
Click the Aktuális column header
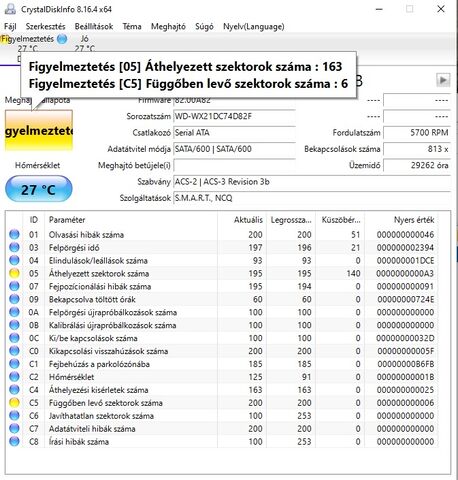tap(242, 220)
